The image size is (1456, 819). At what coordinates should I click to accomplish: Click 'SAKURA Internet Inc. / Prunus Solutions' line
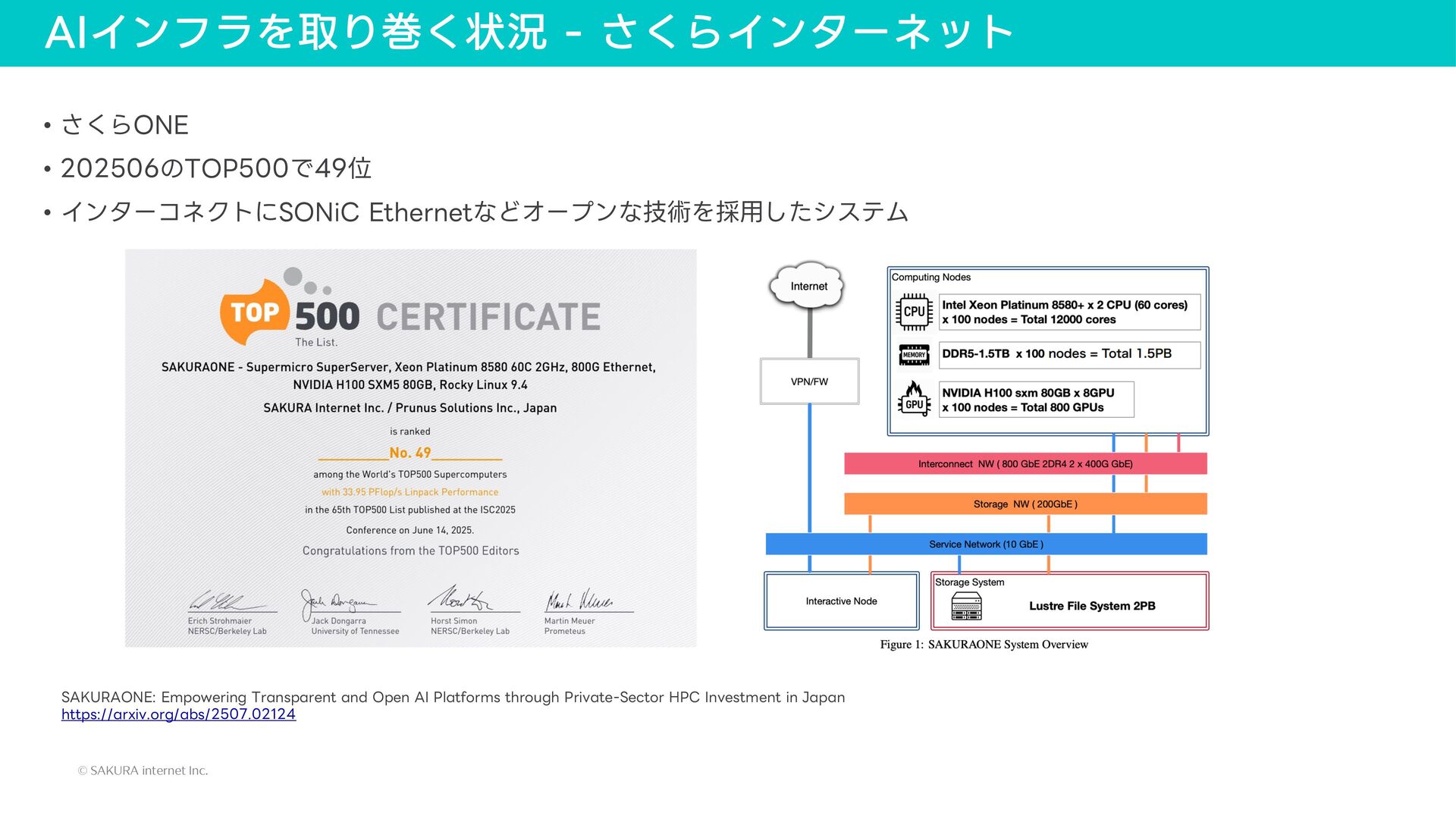pos(410,408)
